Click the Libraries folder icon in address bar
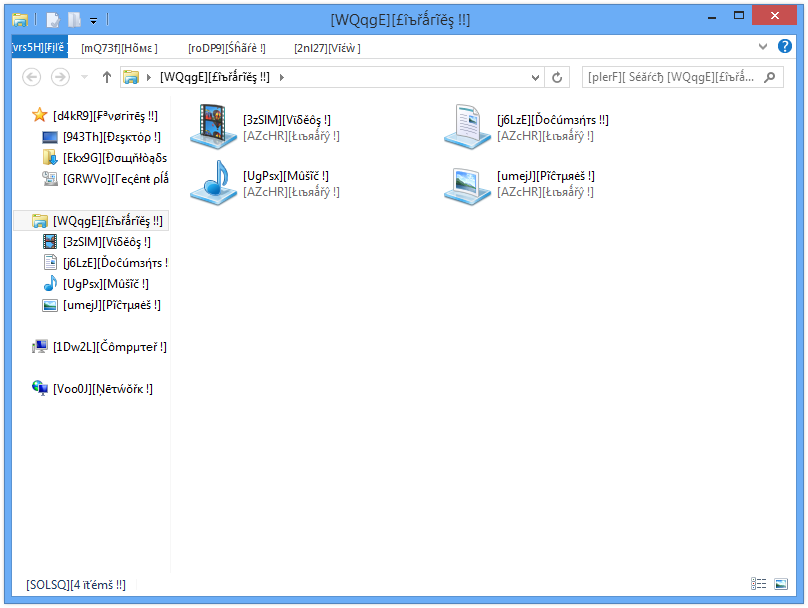 pos(131,77)
